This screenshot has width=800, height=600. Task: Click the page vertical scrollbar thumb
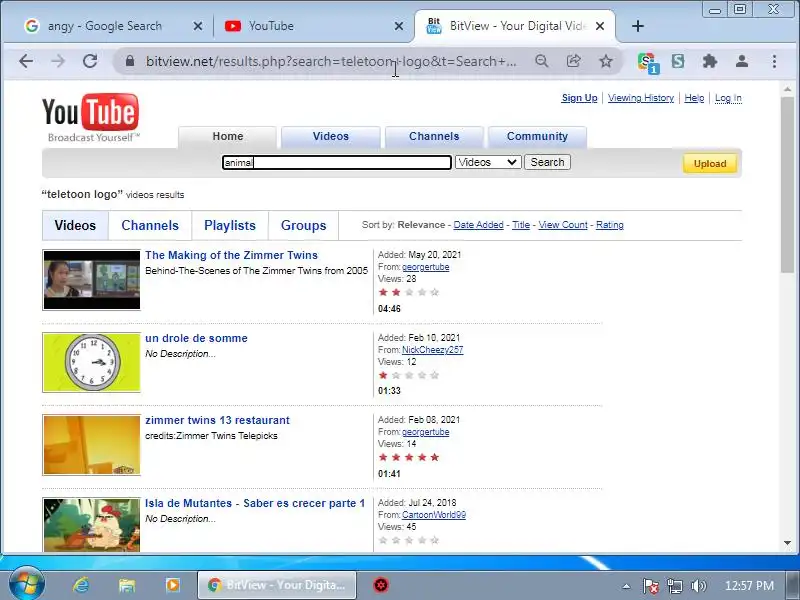tap(787, 184)
